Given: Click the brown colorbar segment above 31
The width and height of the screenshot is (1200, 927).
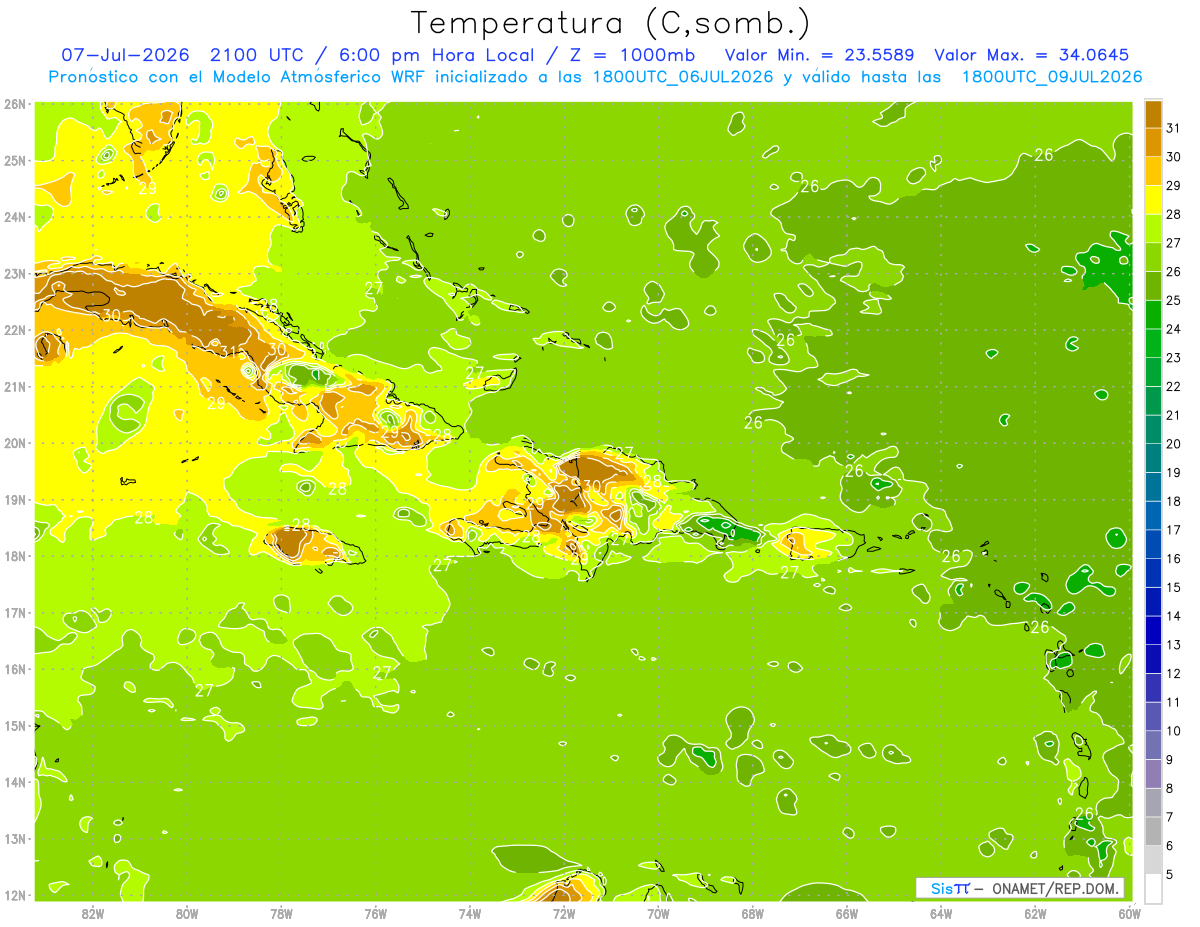Looking at the screenshot, I should (1153, 113).
